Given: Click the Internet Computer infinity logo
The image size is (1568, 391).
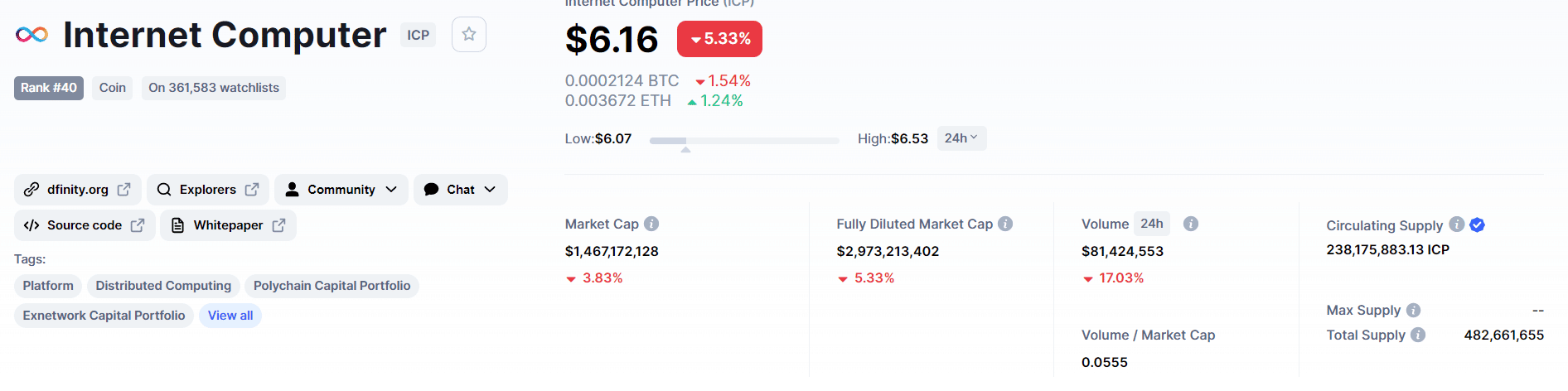Looking at the screenshot, I should click(x=31, y=35).
